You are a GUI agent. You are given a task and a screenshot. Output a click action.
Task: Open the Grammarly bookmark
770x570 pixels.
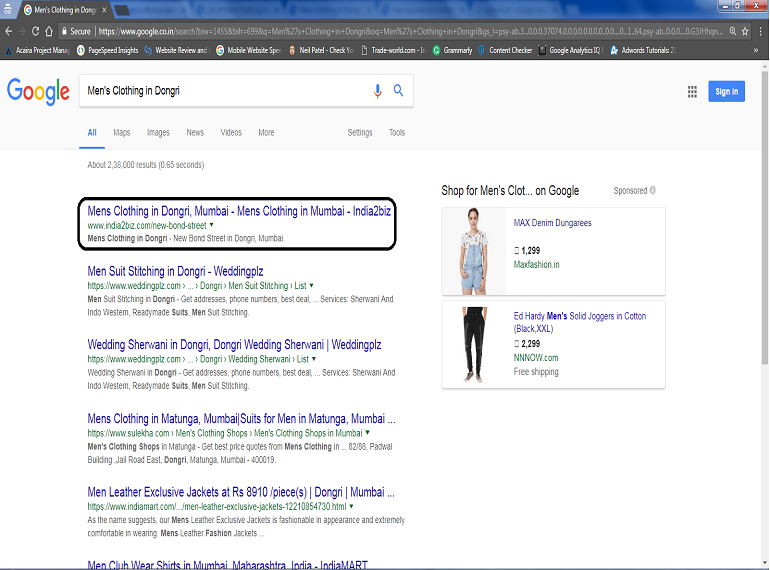[452, 50]
